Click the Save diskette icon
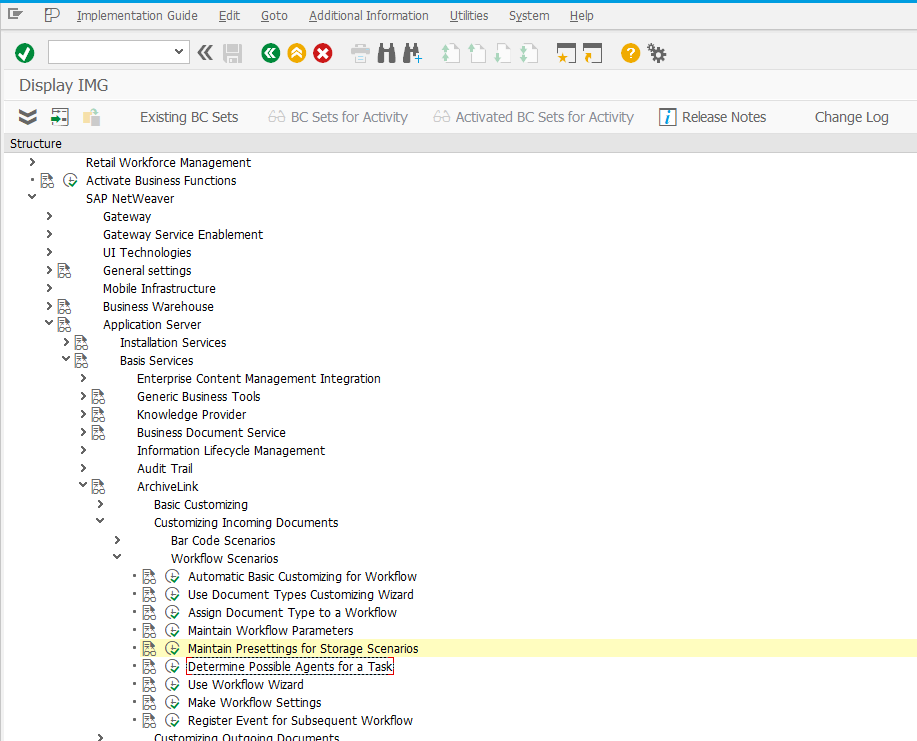The width and height of the screenshot is (917, 741). click(232, 53)
